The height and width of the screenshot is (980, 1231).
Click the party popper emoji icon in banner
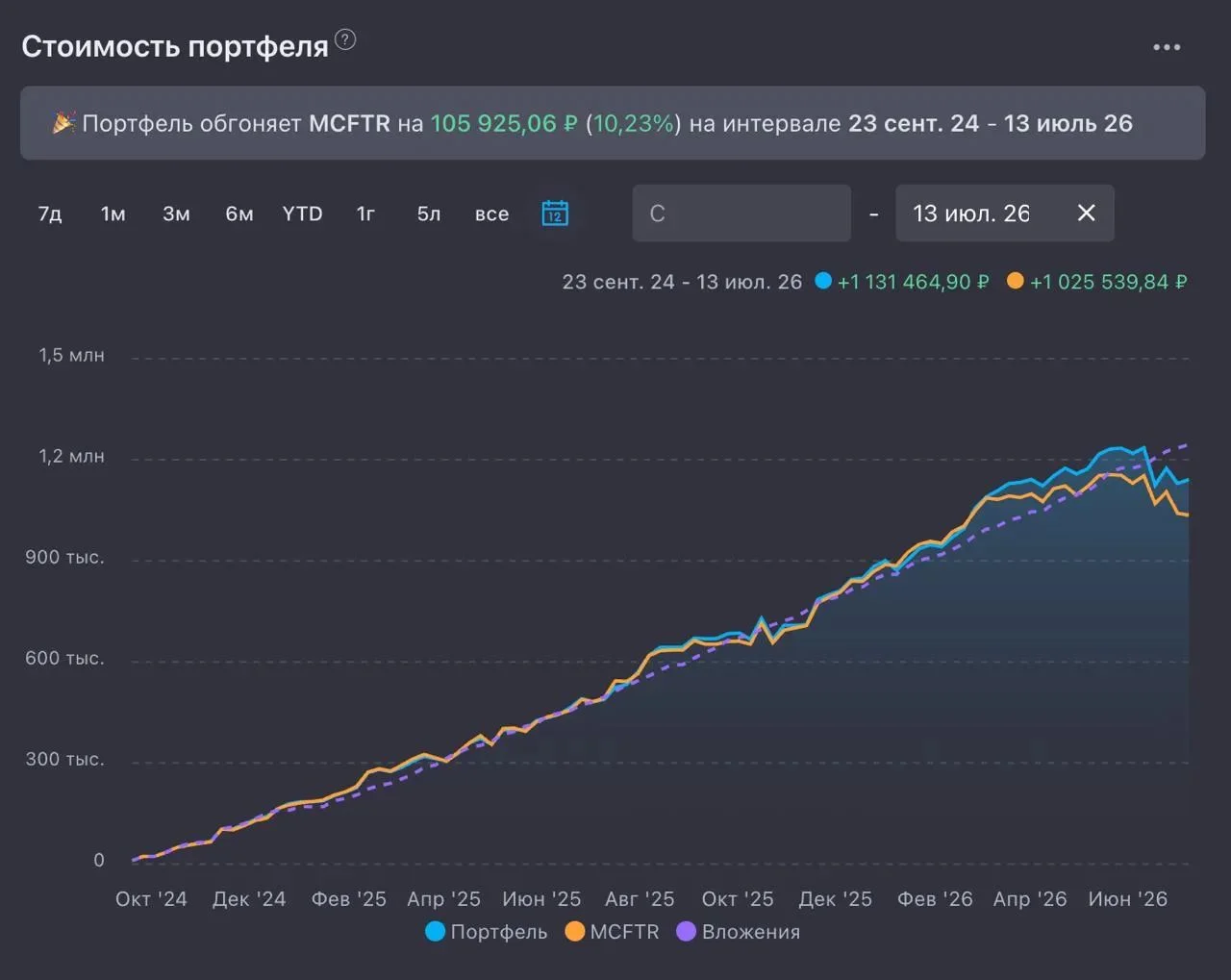tap(63, 123)
